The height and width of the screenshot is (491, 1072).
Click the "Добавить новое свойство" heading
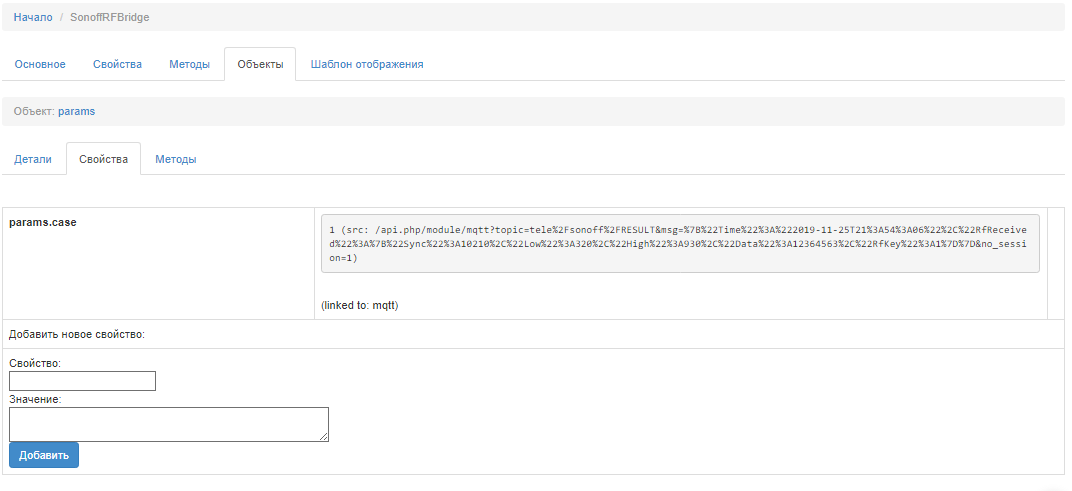click(77, 334)
